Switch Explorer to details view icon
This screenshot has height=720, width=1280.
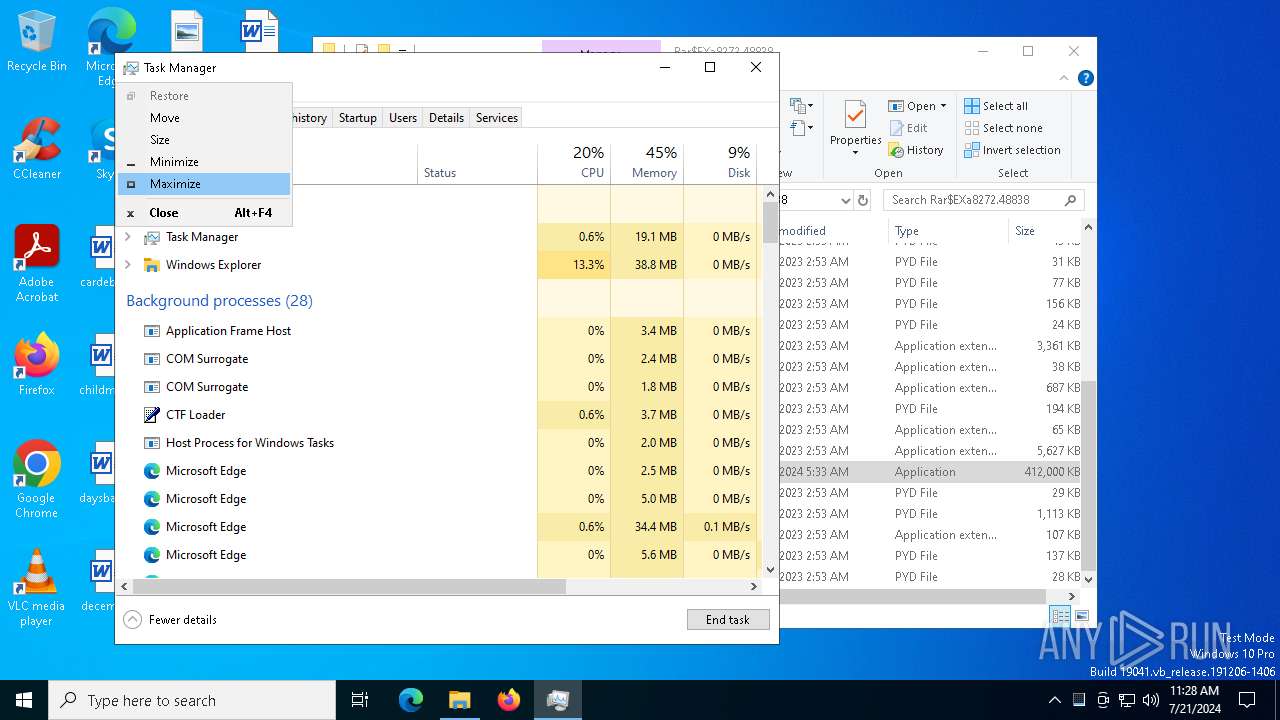pyautogui.click(x=1060, y=616)
